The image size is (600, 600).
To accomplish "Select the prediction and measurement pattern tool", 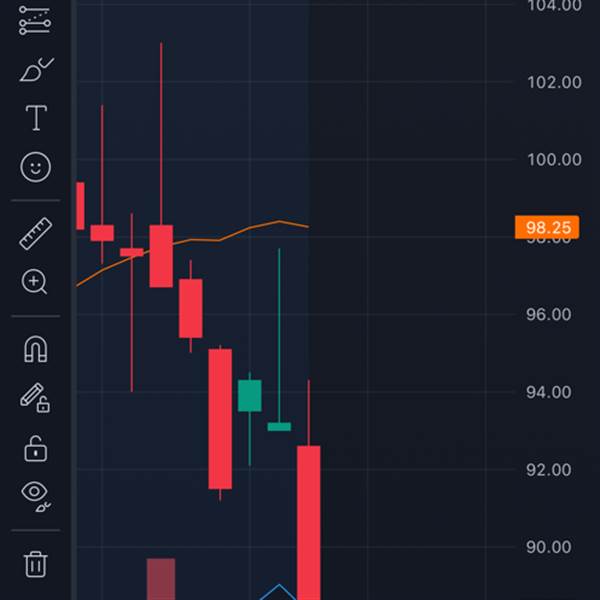I will click(35, 20).
